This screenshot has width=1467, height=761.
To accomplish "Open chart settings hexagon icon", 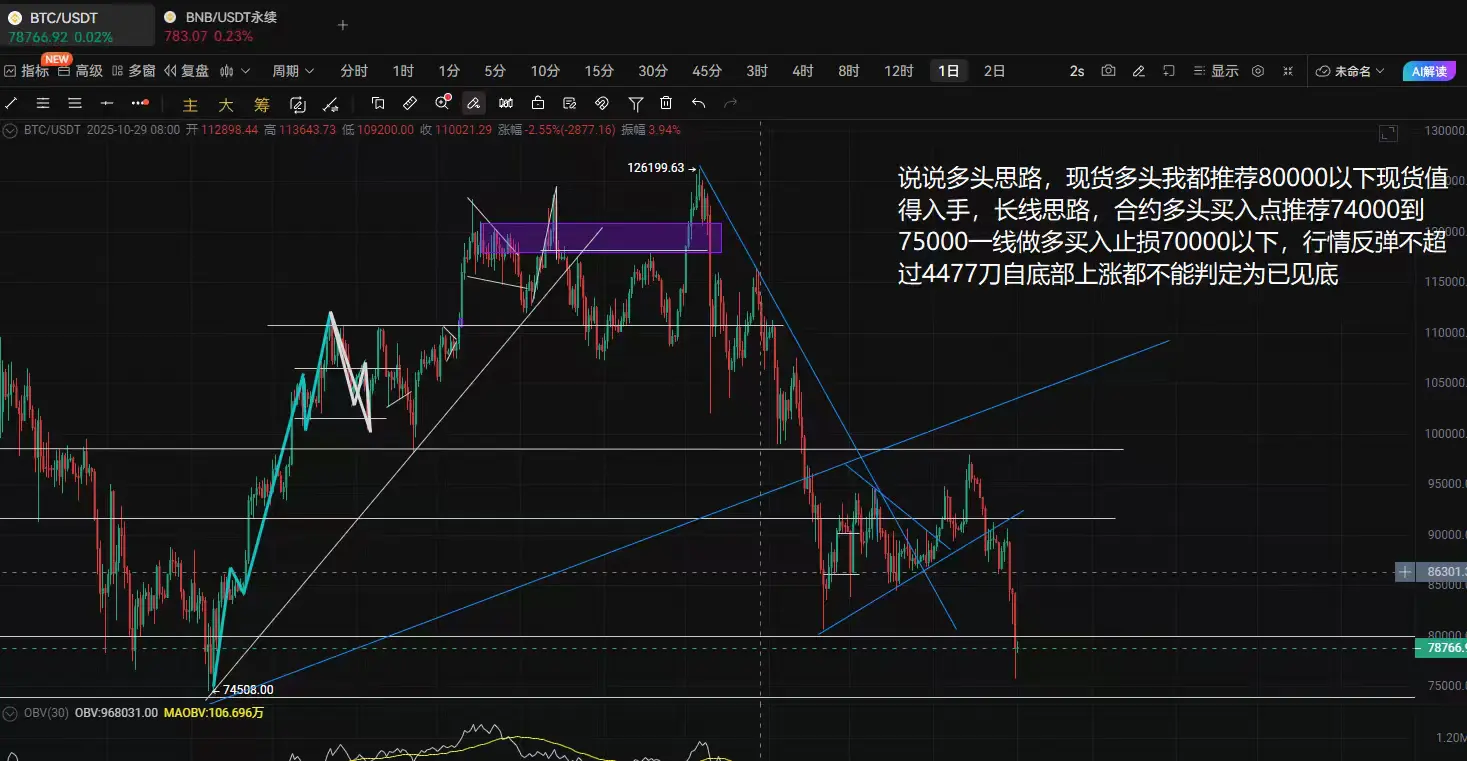I will point(1258,71).
